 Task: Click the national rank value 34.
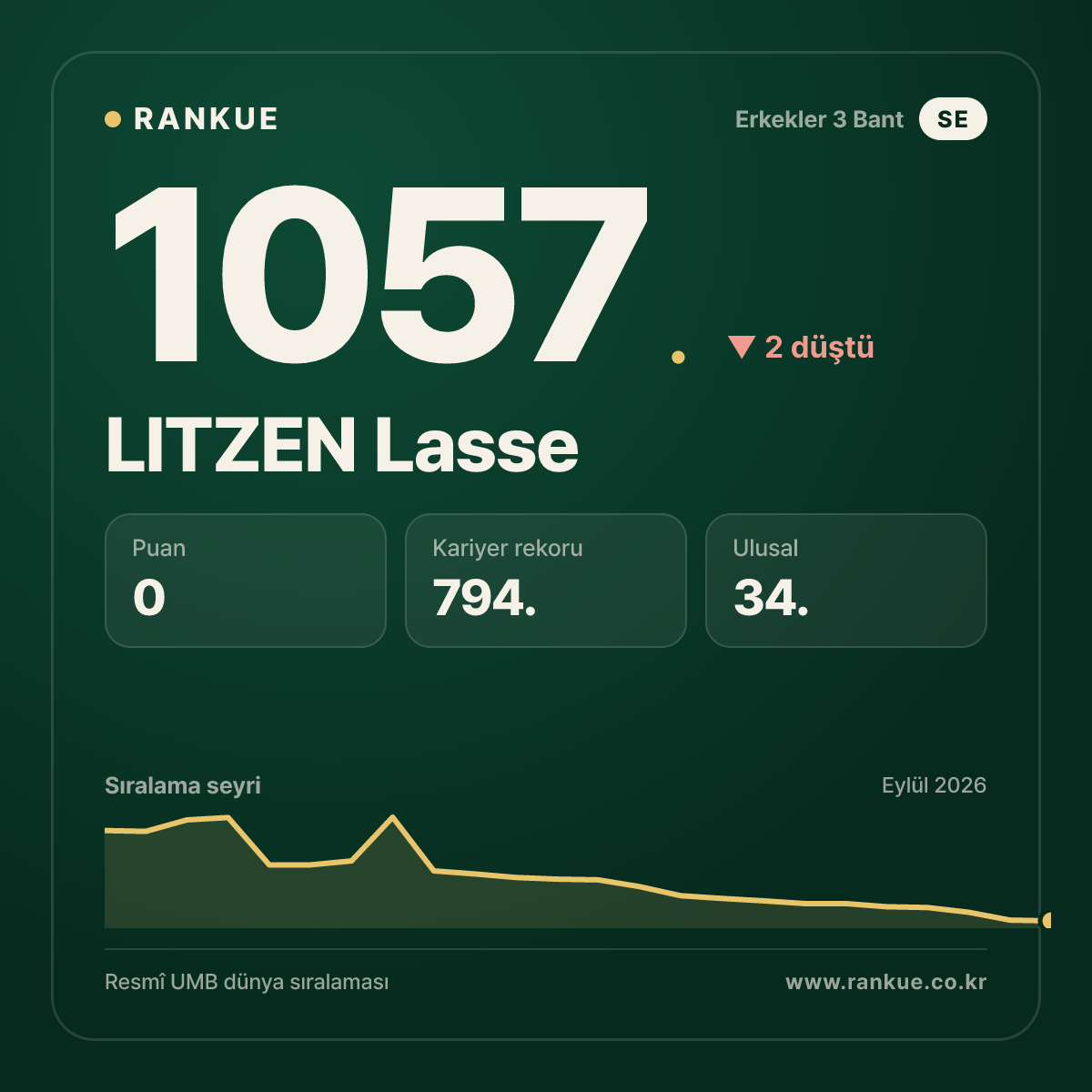771,598
